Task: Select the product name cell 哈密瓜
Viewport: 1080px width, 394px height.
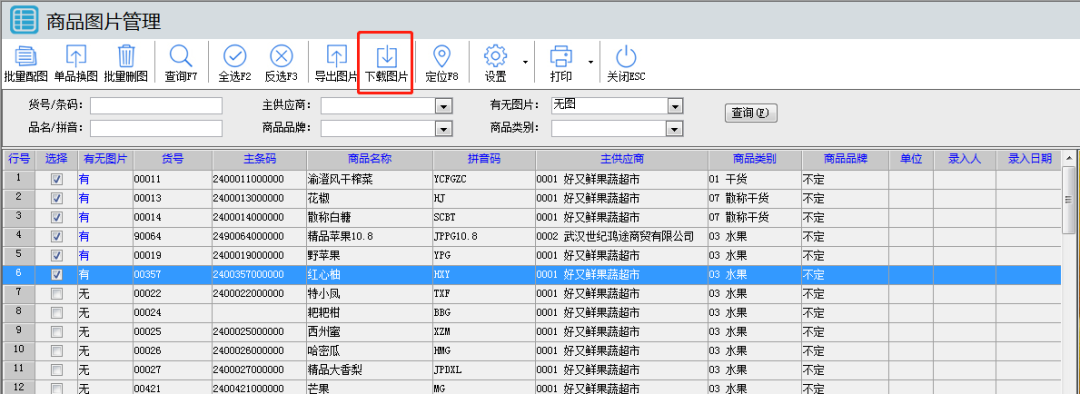Action: tap(370, 351)
